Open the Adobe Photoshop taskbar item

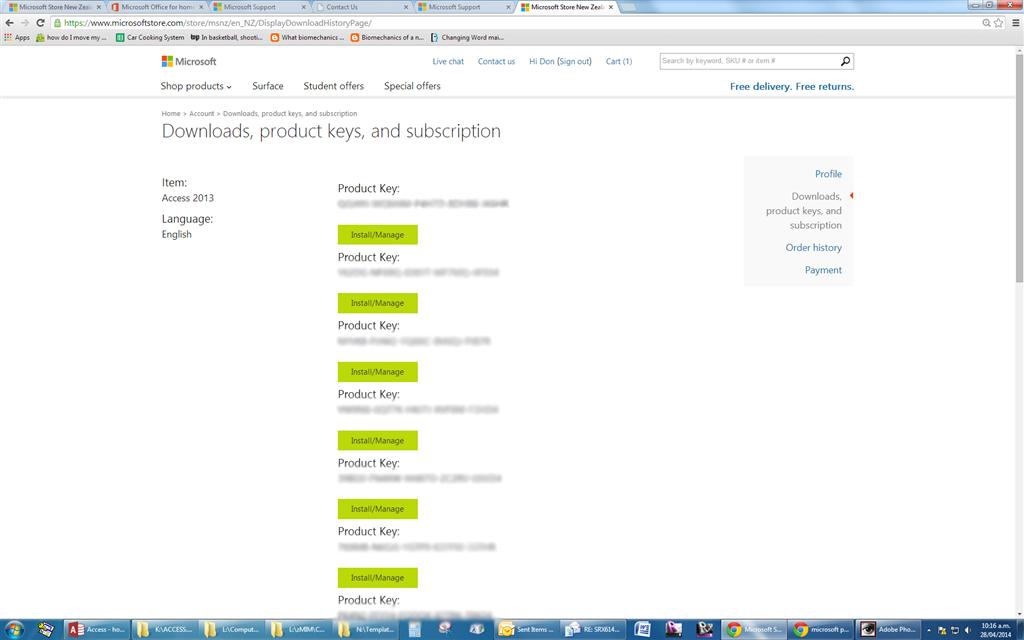pos(888,630)
